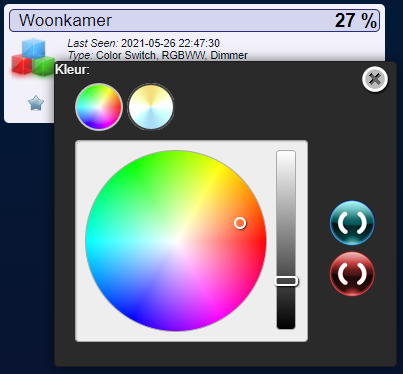Click white center of the color wheel
403x374 pixels.
coord(176,241)
